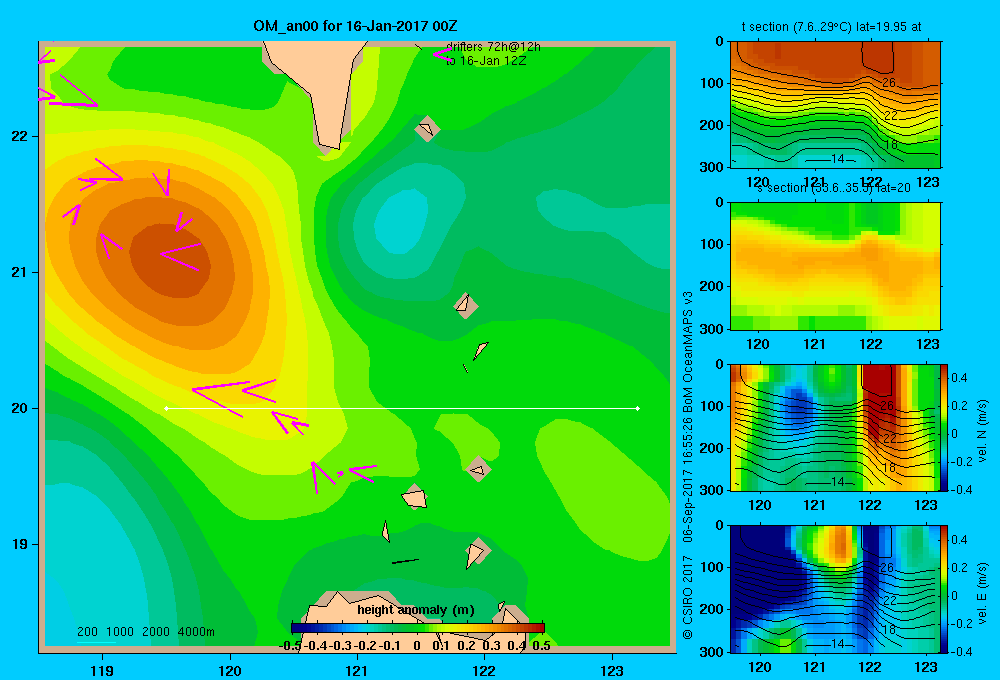Click the west endpoint of the white transect line

click(x=166, y=408)
